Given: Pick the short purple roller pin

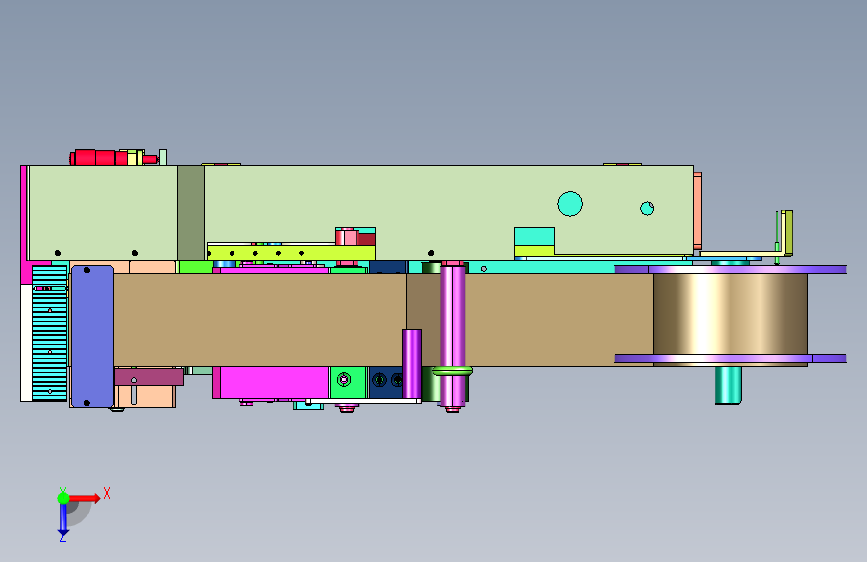Looking at the screenshot, I should tap(412, 364).
